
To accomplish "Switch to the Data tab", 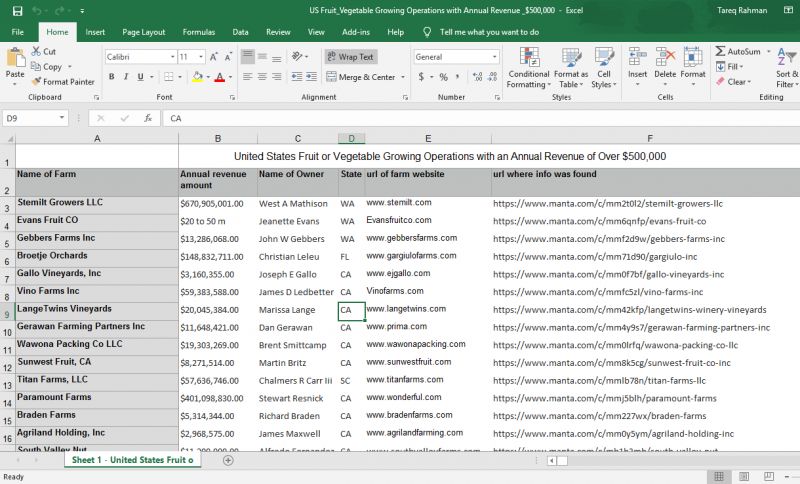I will tap(240, 32).
